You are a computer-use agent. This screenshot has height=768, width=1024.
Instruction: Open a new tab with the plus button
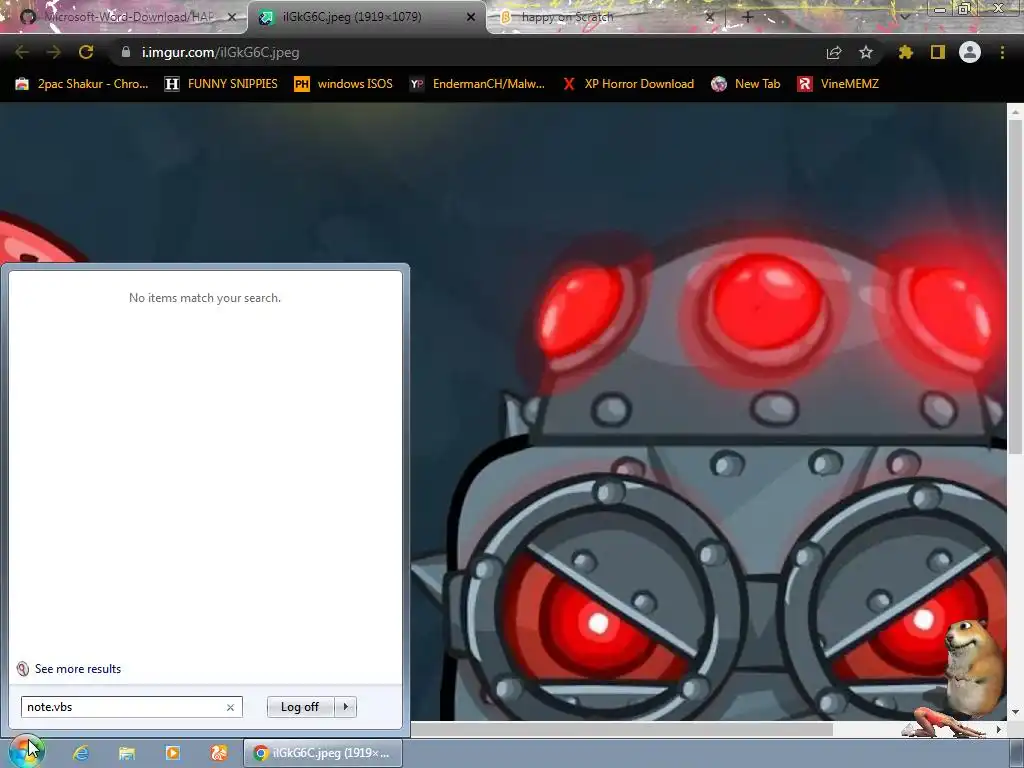point(748,17)
